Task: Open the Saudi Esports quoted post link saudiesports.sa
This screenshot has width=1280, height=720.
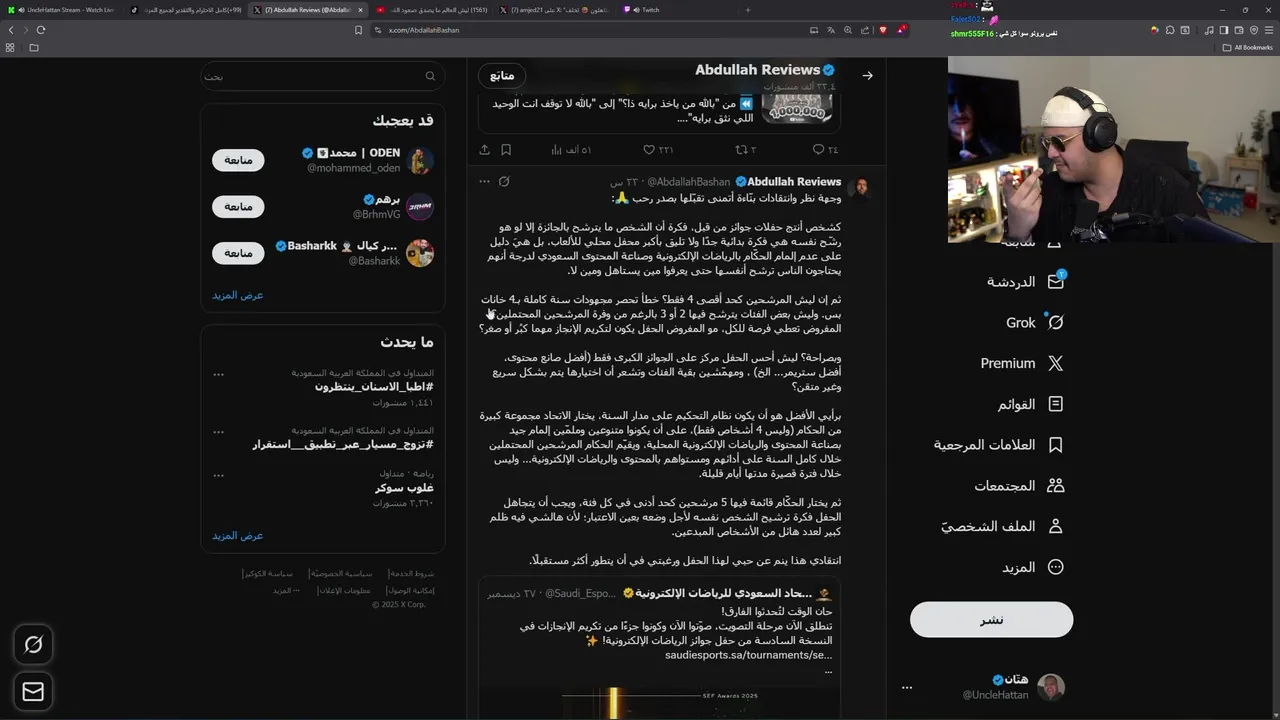Action: (748, 655)
